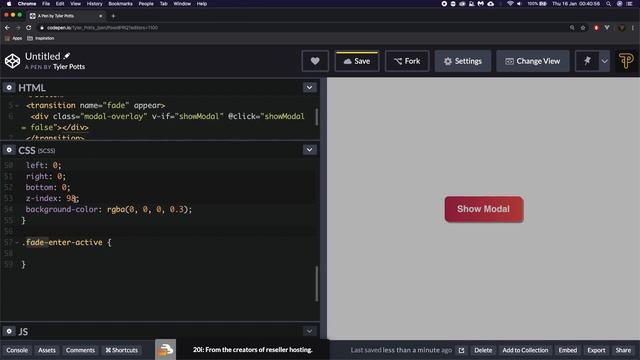Open user avatar profile menu
Viewport: 640px width, 360px height.
tap(626, 61)
